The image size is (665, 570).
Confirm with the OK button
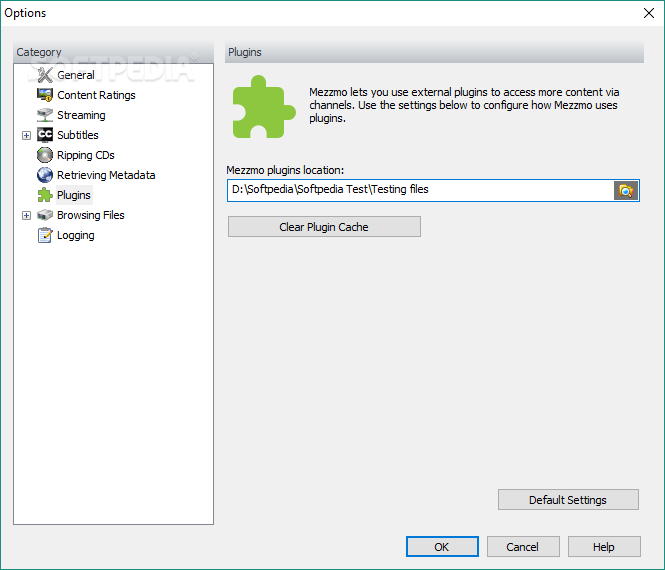click(x=442, y=547)
